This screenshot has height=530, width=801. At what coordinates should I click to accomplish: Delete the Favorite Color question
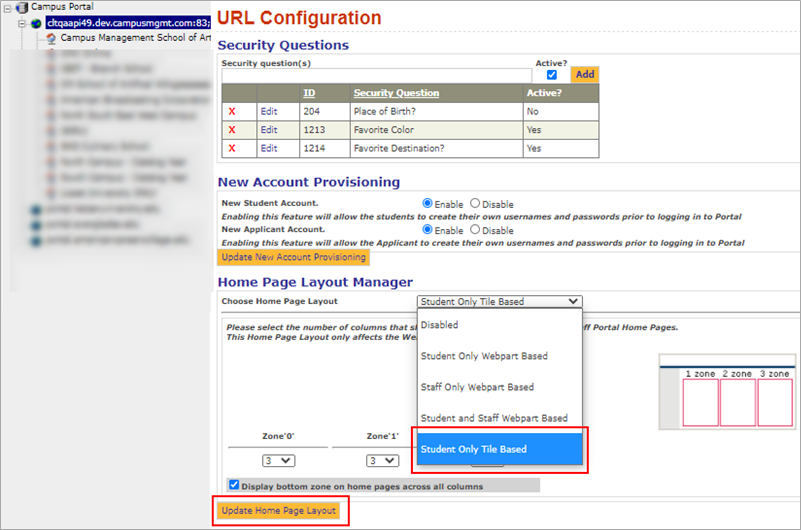pyautogui.click(x=232, y=130)
